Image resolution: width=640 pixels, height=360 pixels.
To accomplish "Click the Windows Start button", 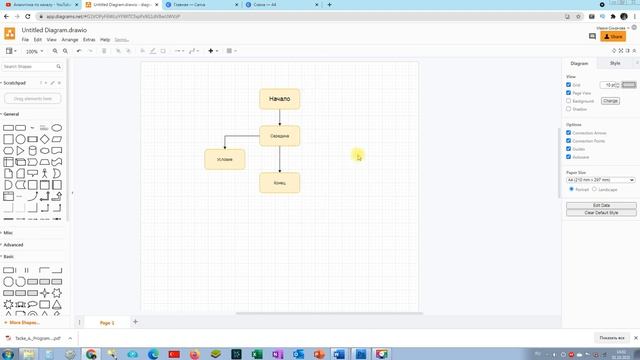I will (x=8, y=353).
